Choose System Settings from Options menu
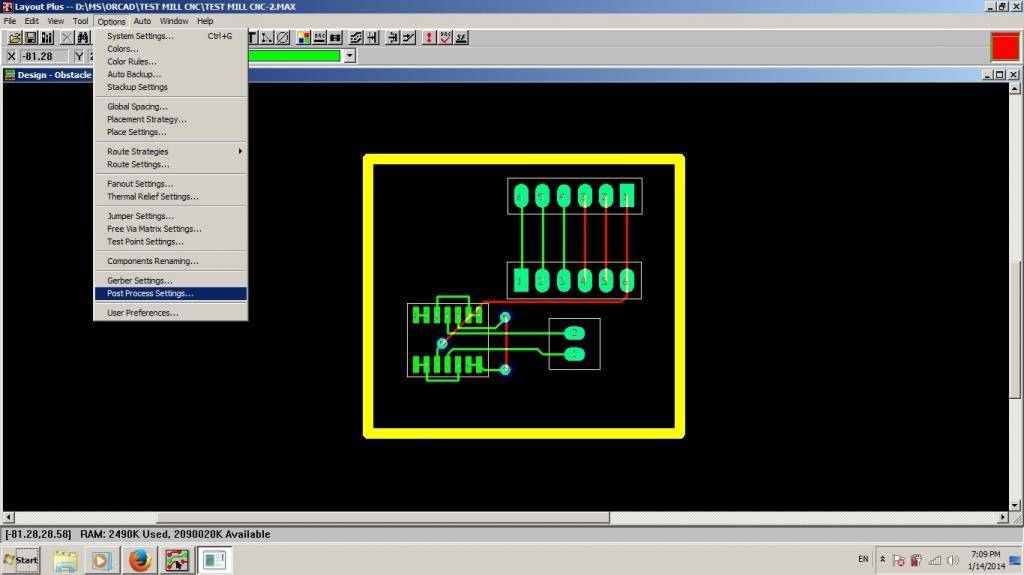Screen dimensions: 1024x575 coord(170,36)
